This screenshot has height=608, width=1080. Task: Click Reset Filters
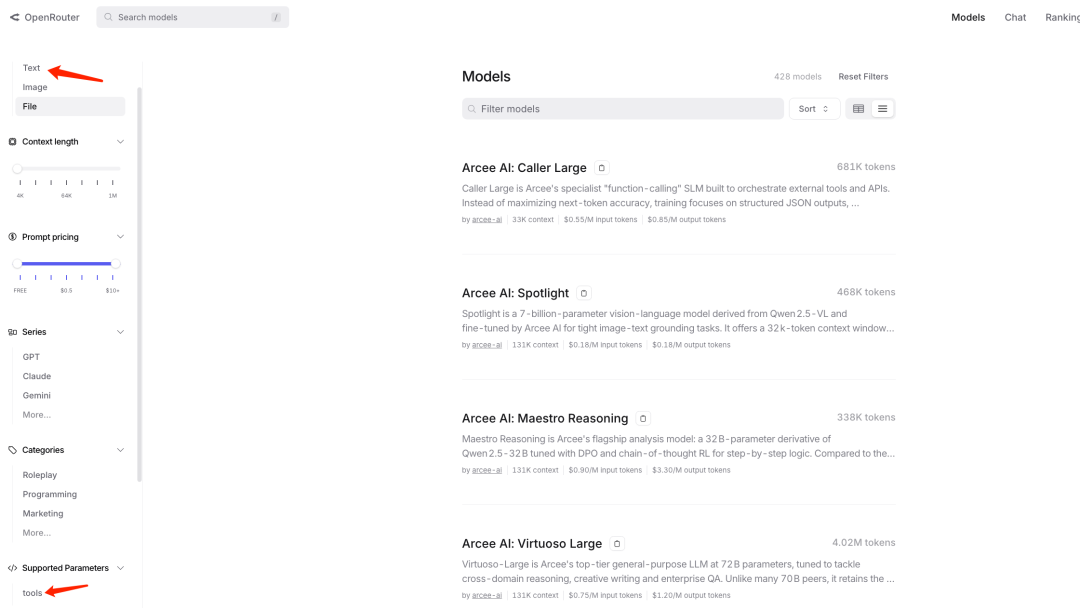tap(863, 76)
